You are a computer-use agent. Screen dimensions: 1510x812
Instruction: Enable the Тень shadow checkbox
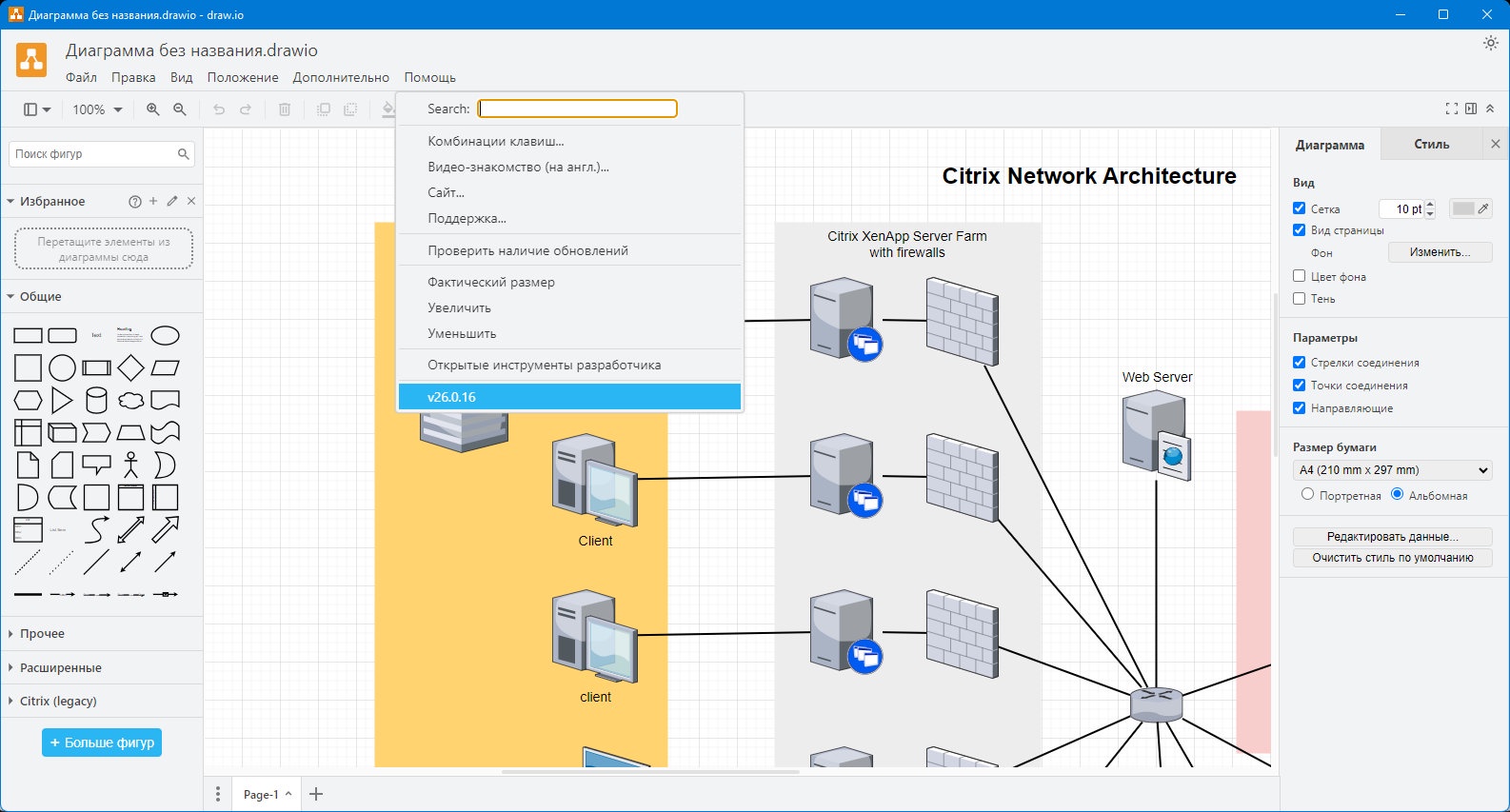[1299, 298]
